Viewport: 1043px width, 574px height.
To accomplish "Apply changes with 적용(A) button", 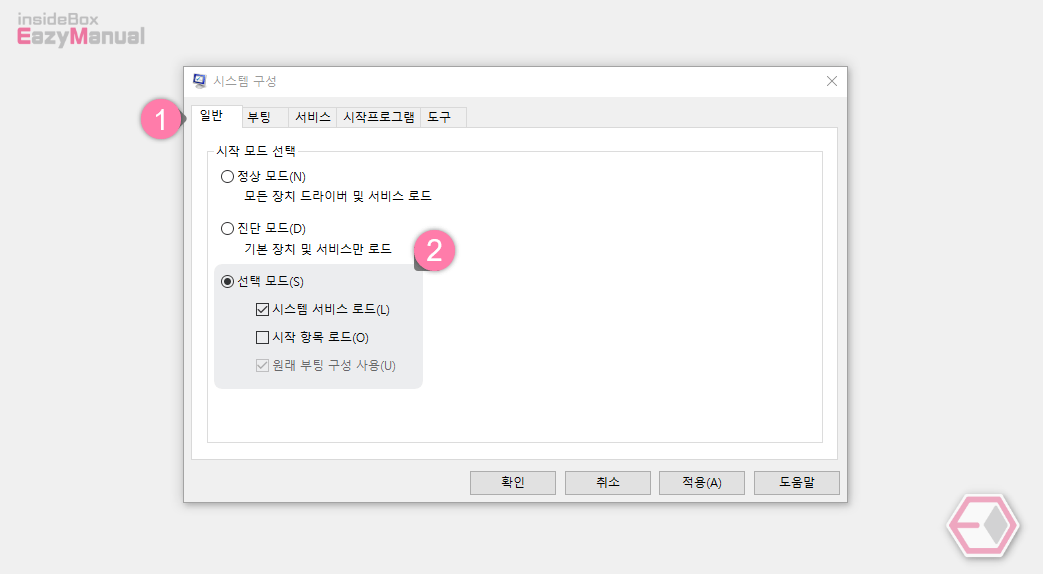I will [x=702, y=483].
